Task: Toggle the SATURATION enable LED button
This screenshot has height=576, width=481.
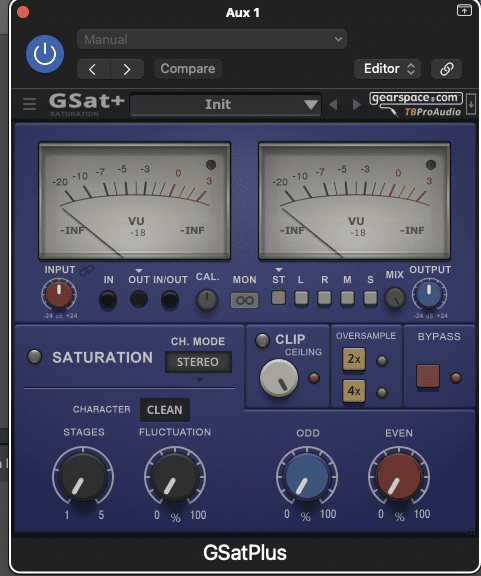Action: coord(35,357)
